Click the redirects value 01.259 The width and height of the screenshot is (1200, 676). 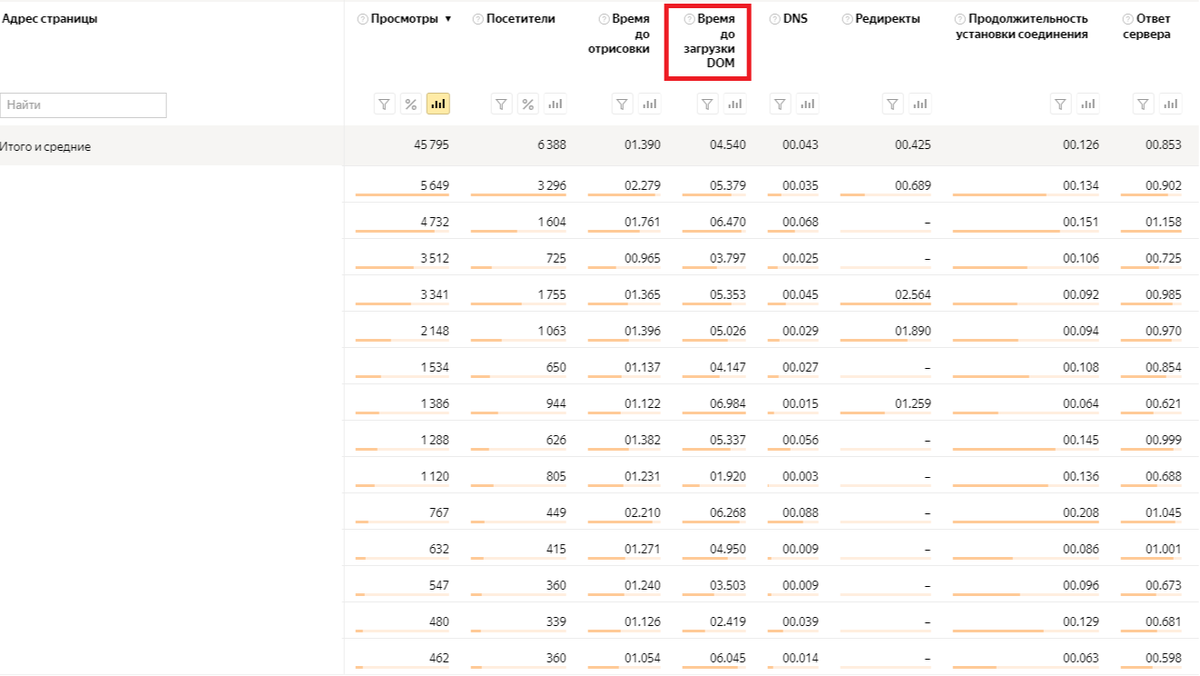point(912,403)
